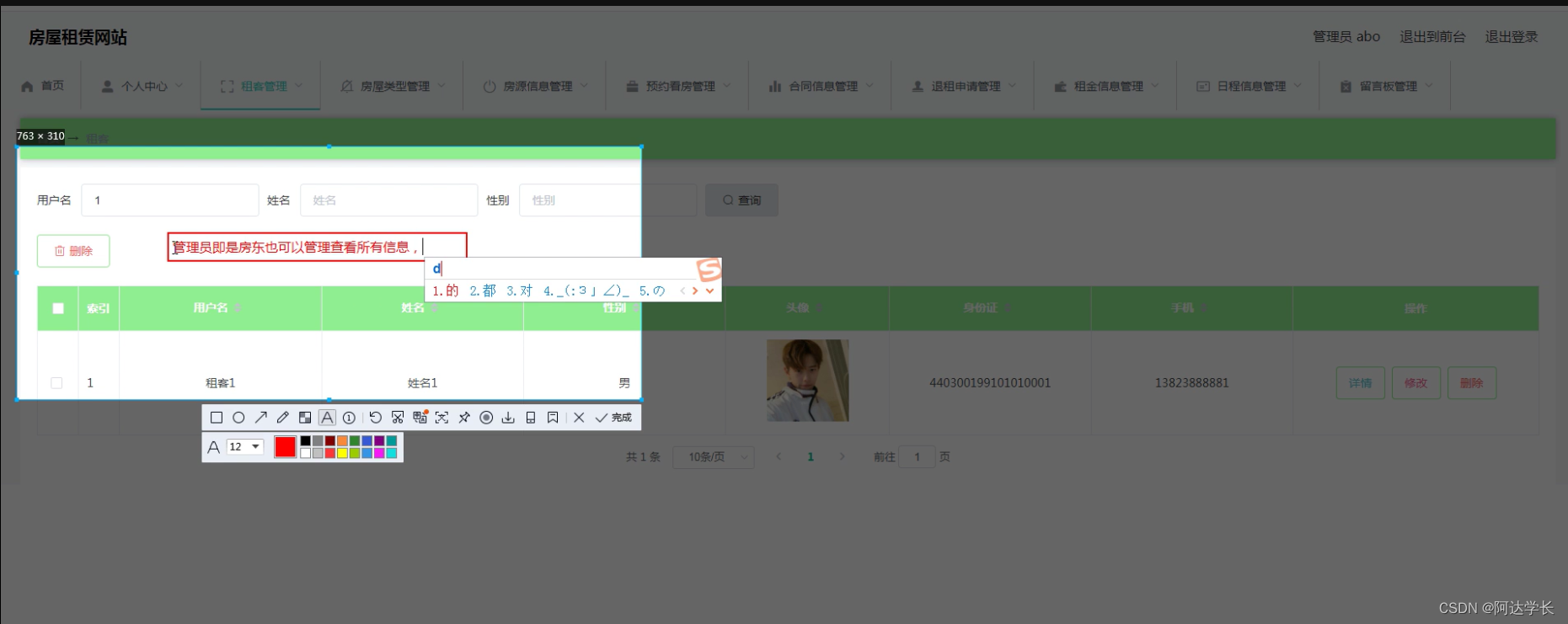1568x624 pixels.
Task: Click the 查询 search button
Action: 741,200
